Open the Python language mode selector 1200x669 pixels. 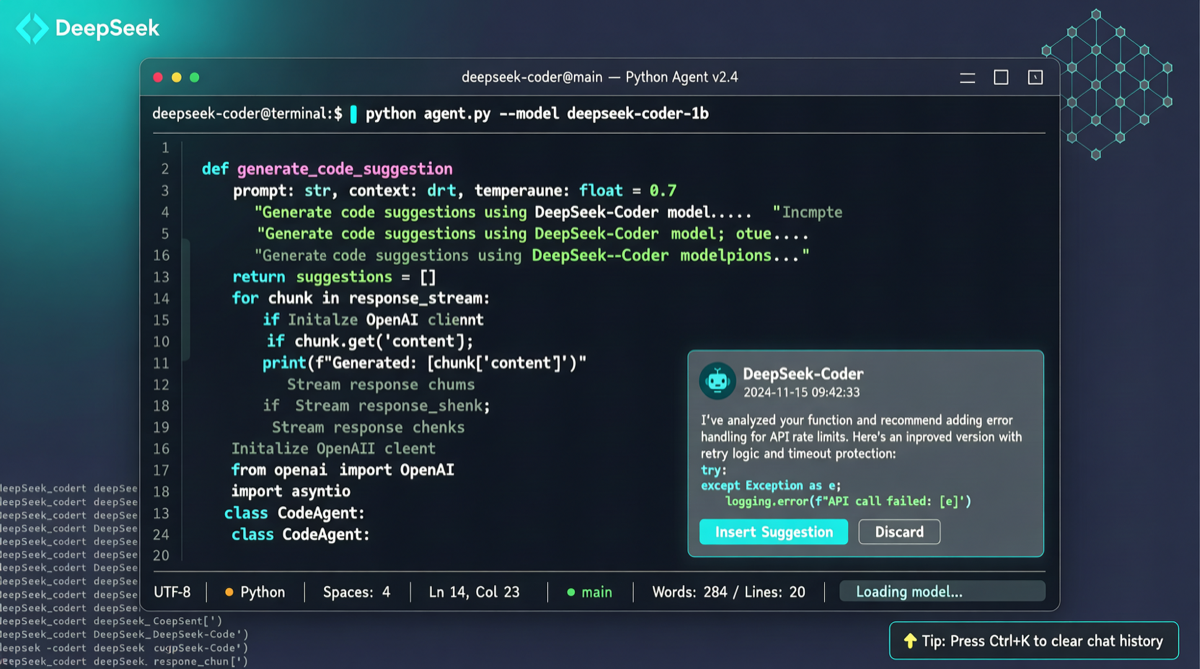[254, 592]
